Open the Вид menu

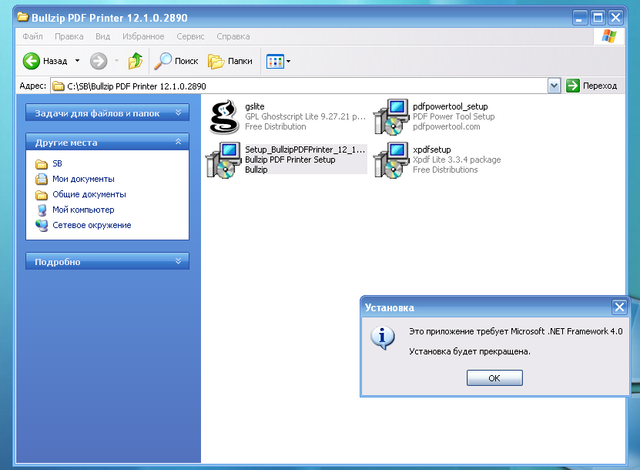click(103, 36)
